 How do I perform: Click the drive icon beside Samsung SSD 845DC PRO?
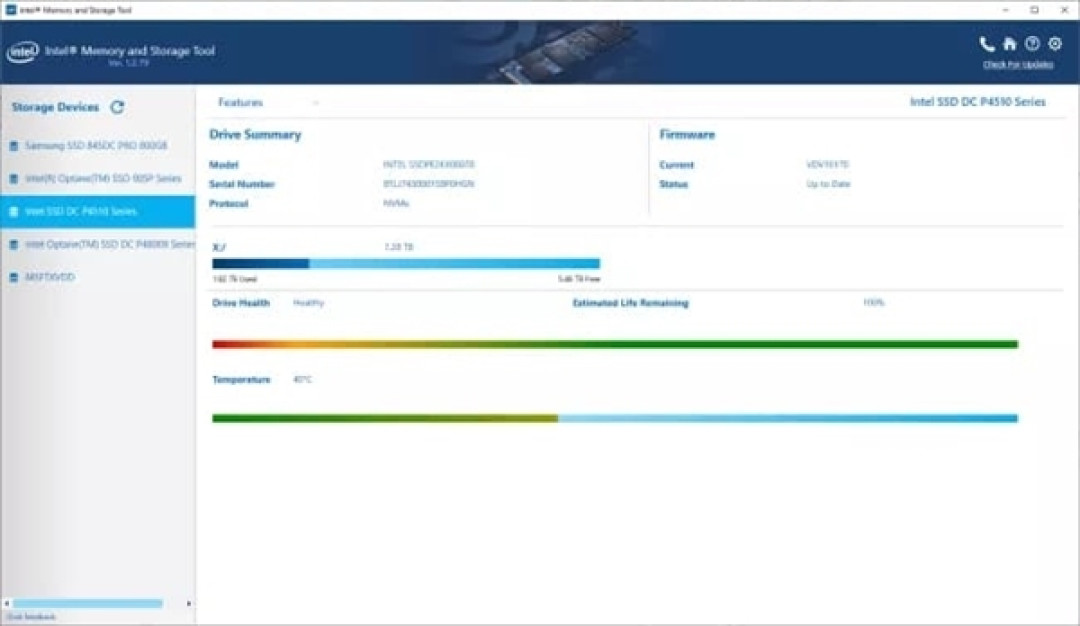point(14,146)
